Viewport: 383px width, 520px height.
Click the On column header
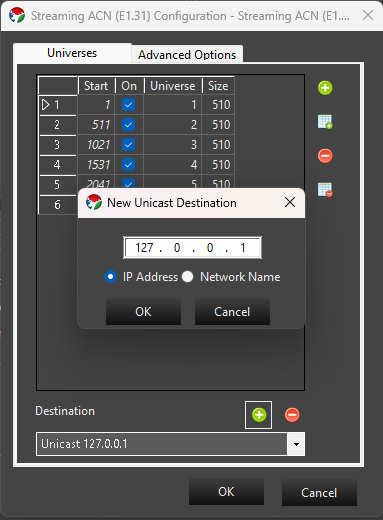point(129,86)
